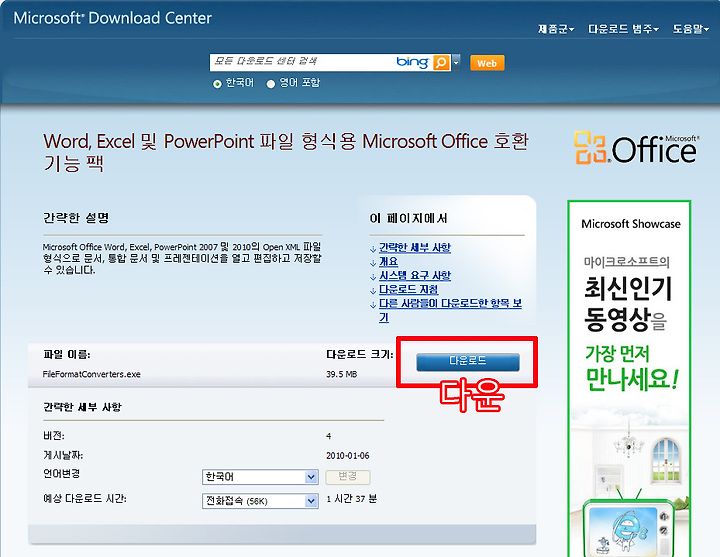This screenshot has height=557, width=720.
Task: Click the Microsoft Showcase banner heading
Action: coord(630,224)
